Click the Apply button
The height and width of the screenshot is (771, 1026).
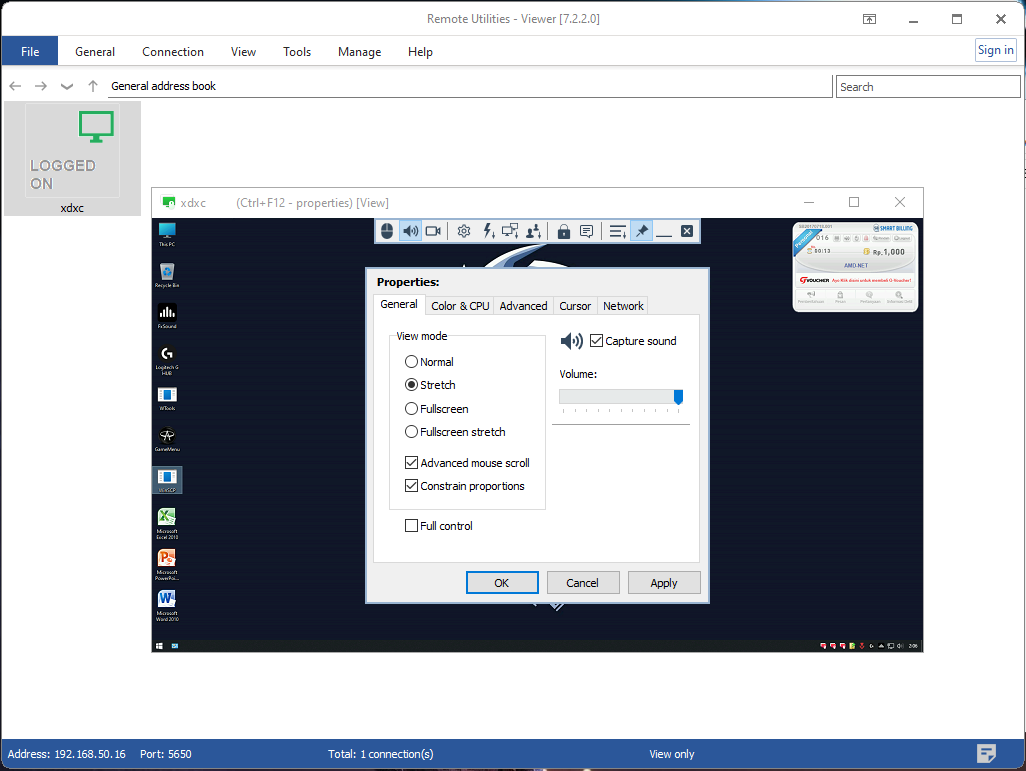tap(664, 583)
